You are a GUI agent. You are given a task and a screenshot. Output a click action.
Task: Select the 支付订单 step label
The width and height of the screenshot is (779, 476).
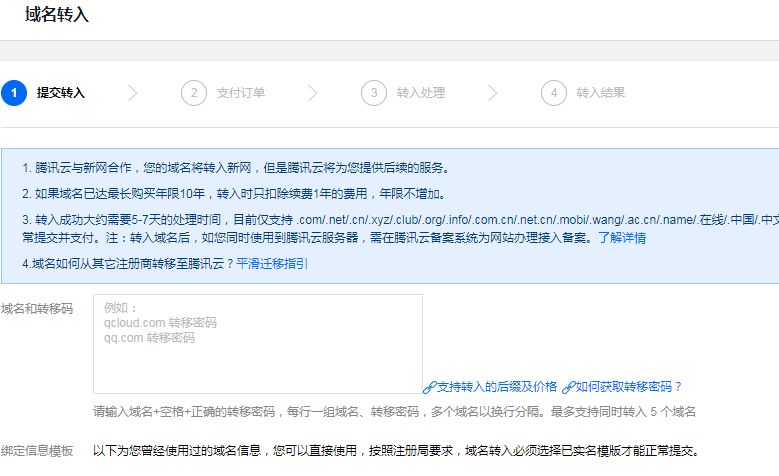pyautogui.click(x=241, y=93)
